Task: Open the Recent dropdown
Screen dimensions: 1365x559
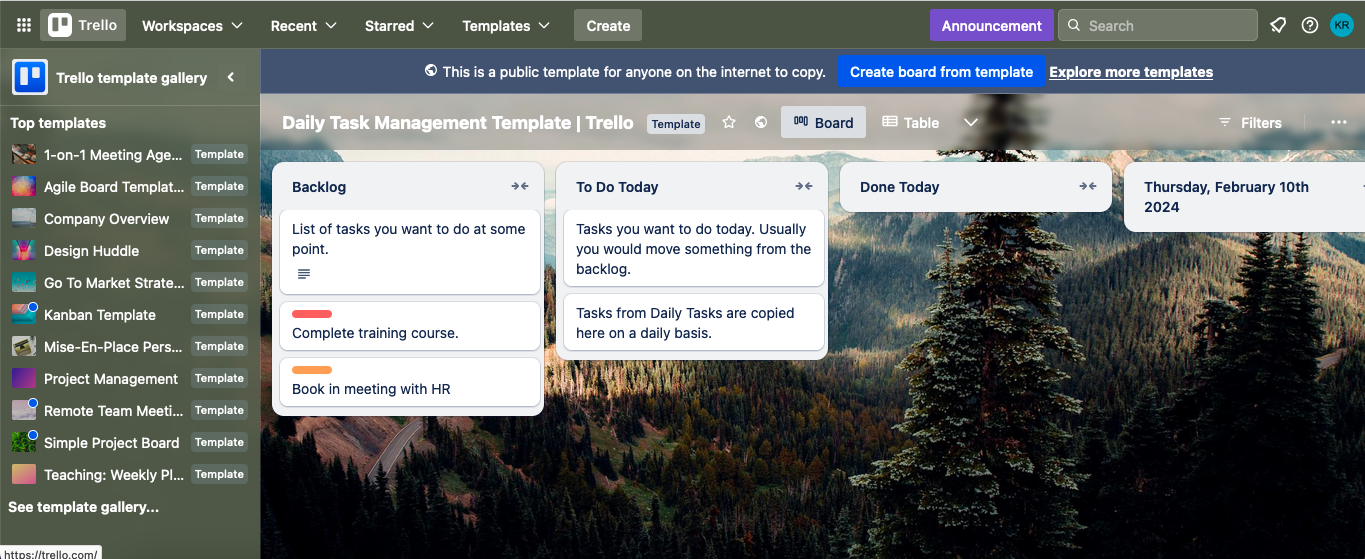Action: pos(303,25)
